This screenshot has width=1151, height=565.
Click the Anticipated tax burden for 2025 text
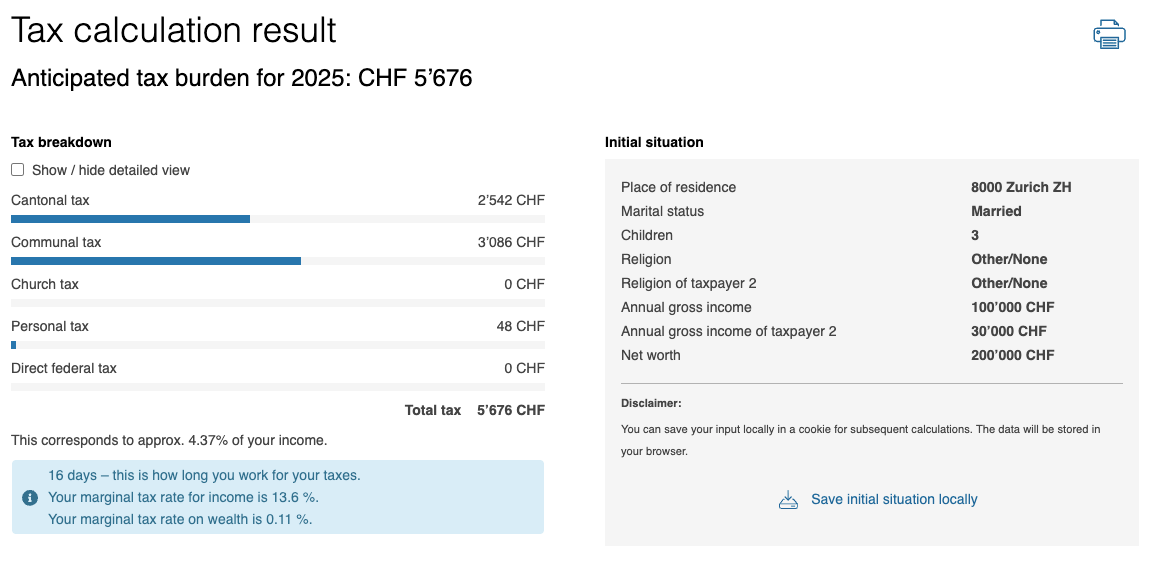coord(241,78)
